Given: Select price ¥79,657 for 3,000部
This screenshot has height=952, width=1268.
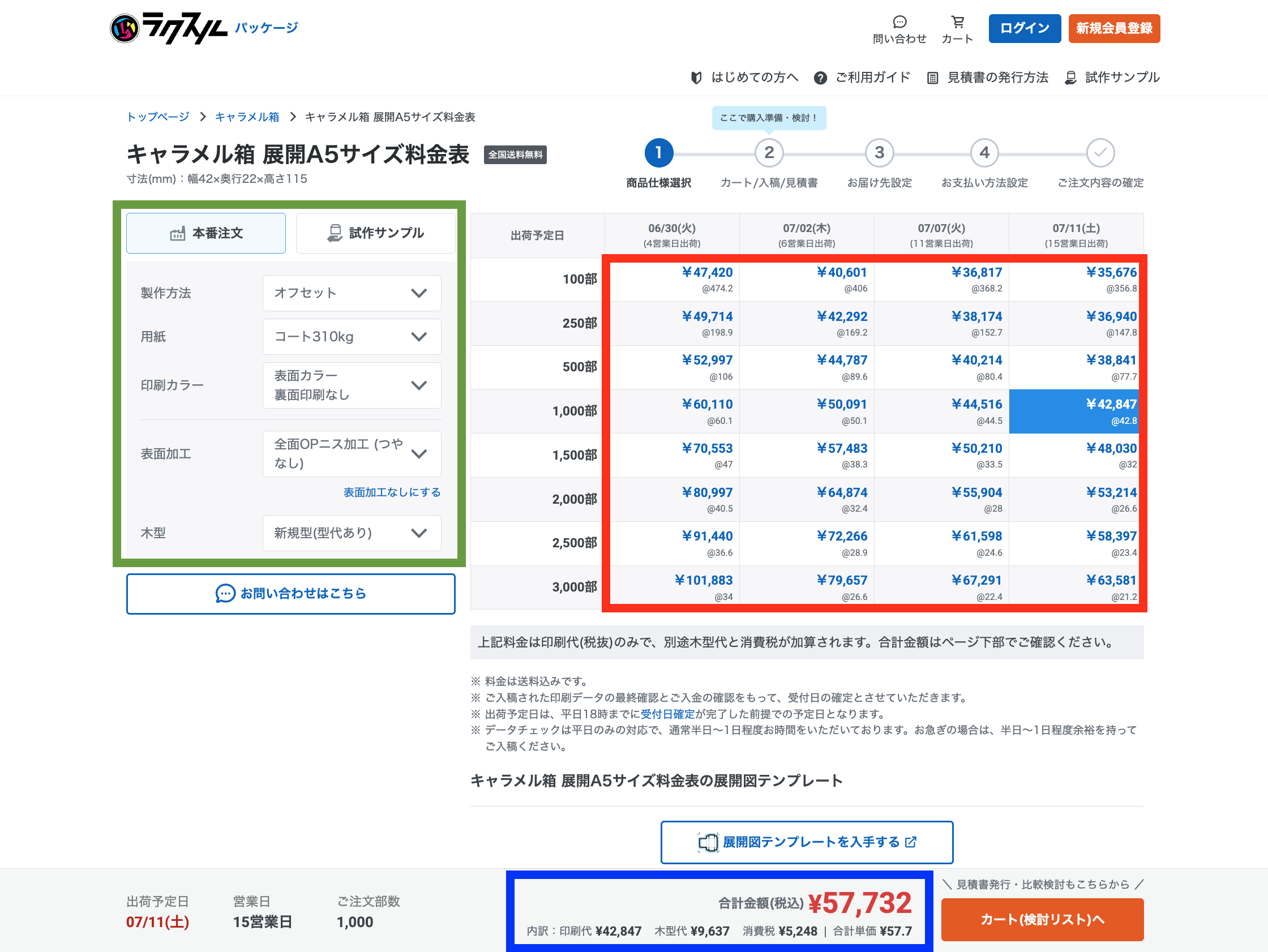Looking at the screenshot, I should click(x=807, y=588).
